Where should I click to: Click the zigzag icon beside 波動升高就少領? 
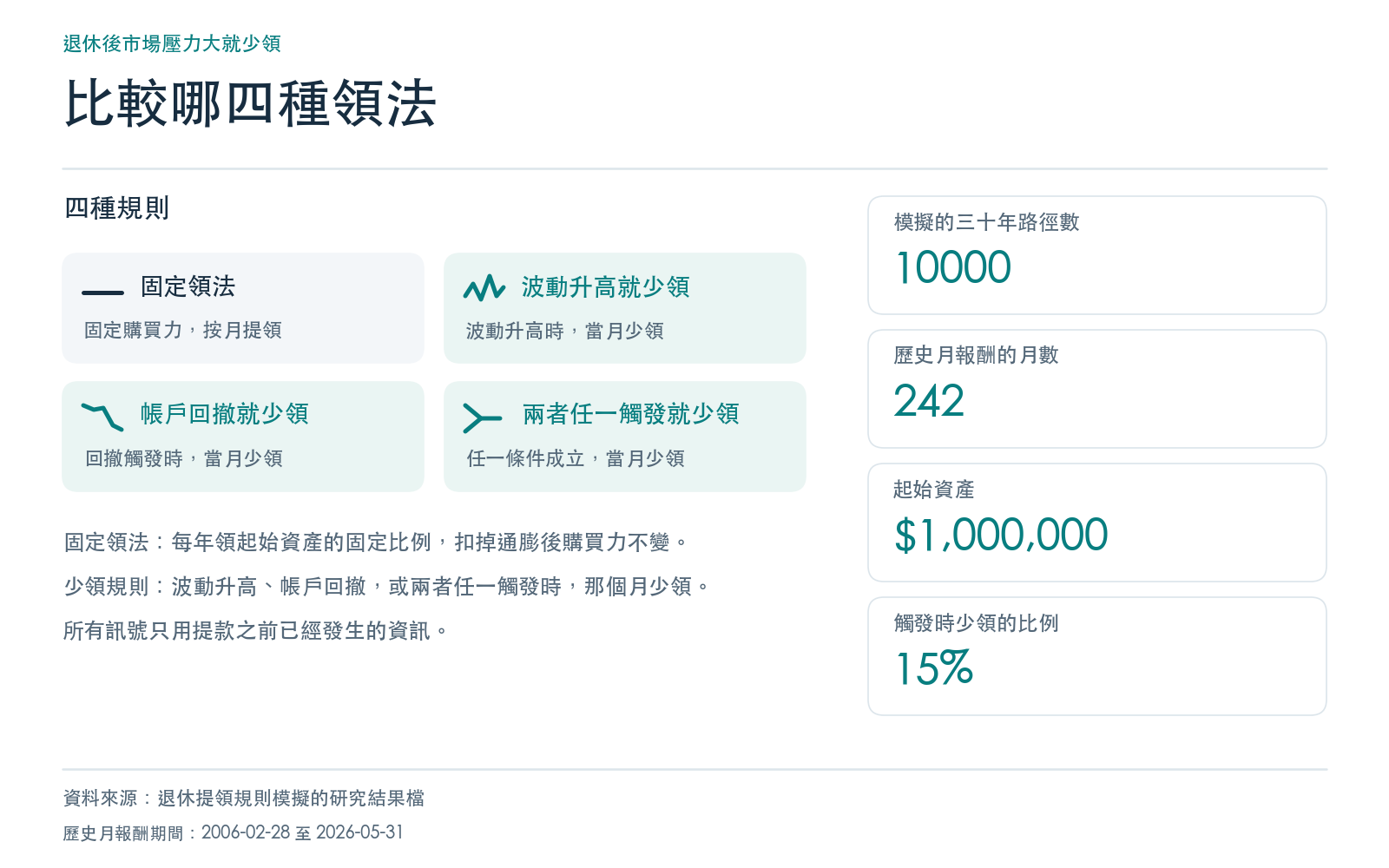click(x=484, y=287)
